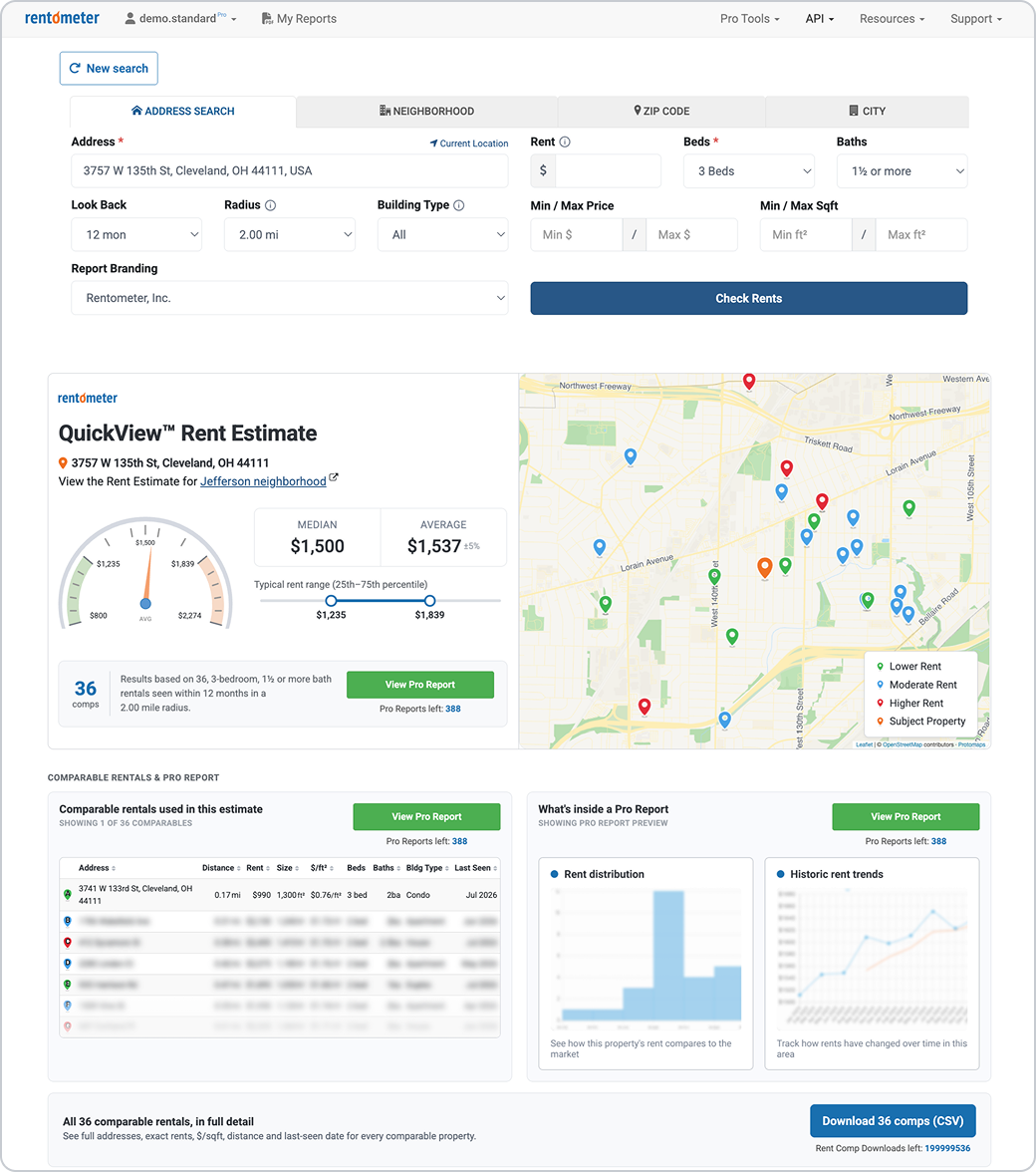Click the red pin at bottom of map
The image size is (1036, 1172).
click(x=645, y=707)
